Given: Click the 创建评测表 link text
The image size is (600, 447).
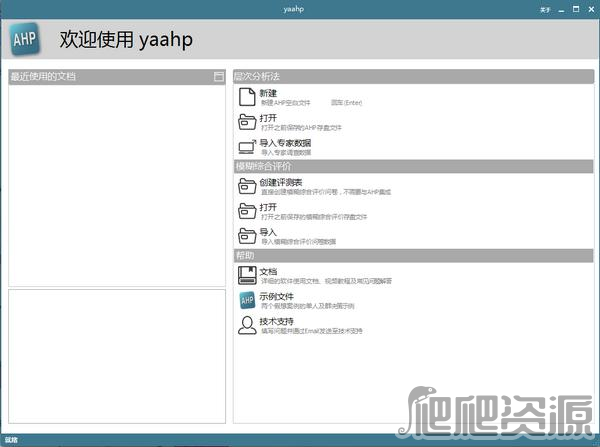Looking at the screenshot, I should pyautogui.click(x=281, y=182).
